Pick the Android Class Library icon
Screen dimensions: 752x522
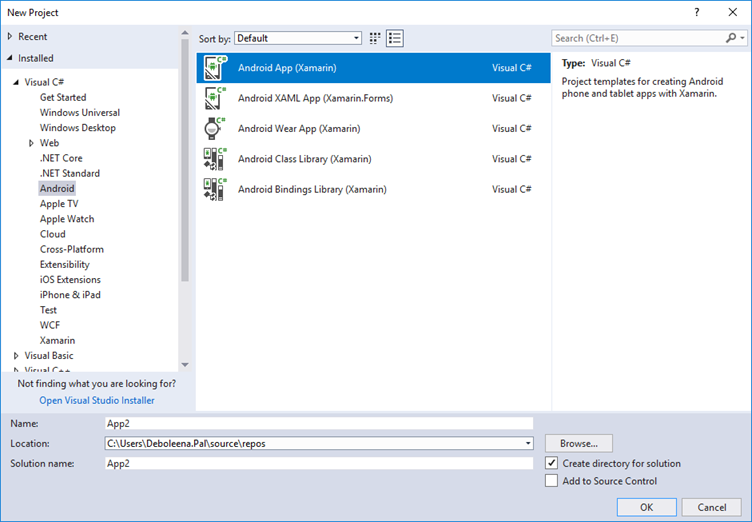[215, 158]
